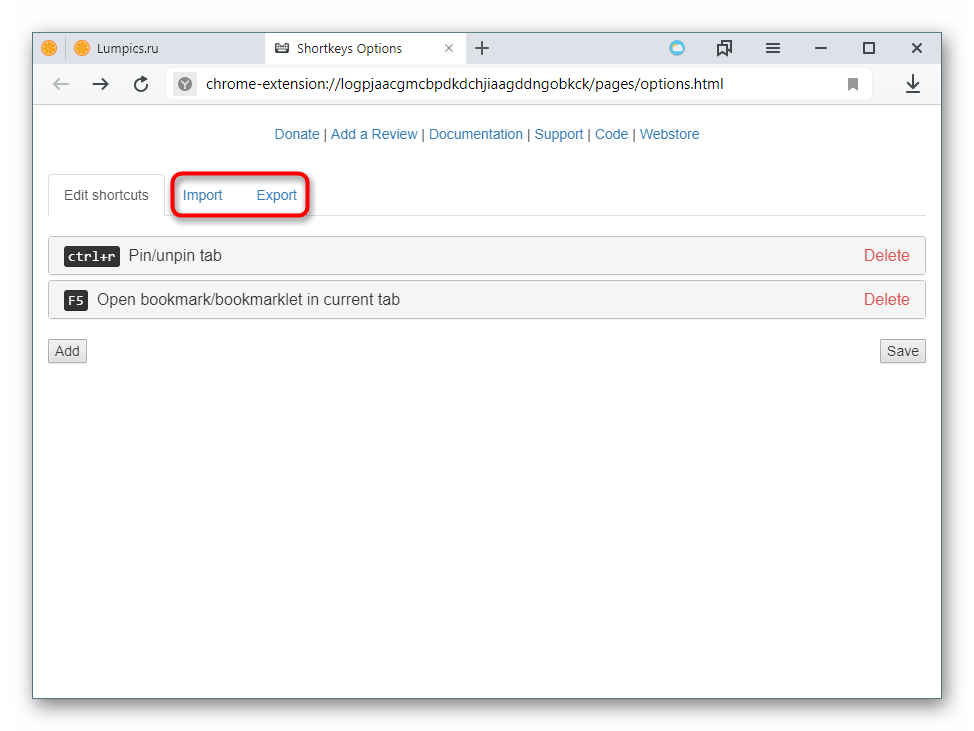Switch to the Export tab
The height and width of the screenshot is (731, 974).
click(276, 195)
